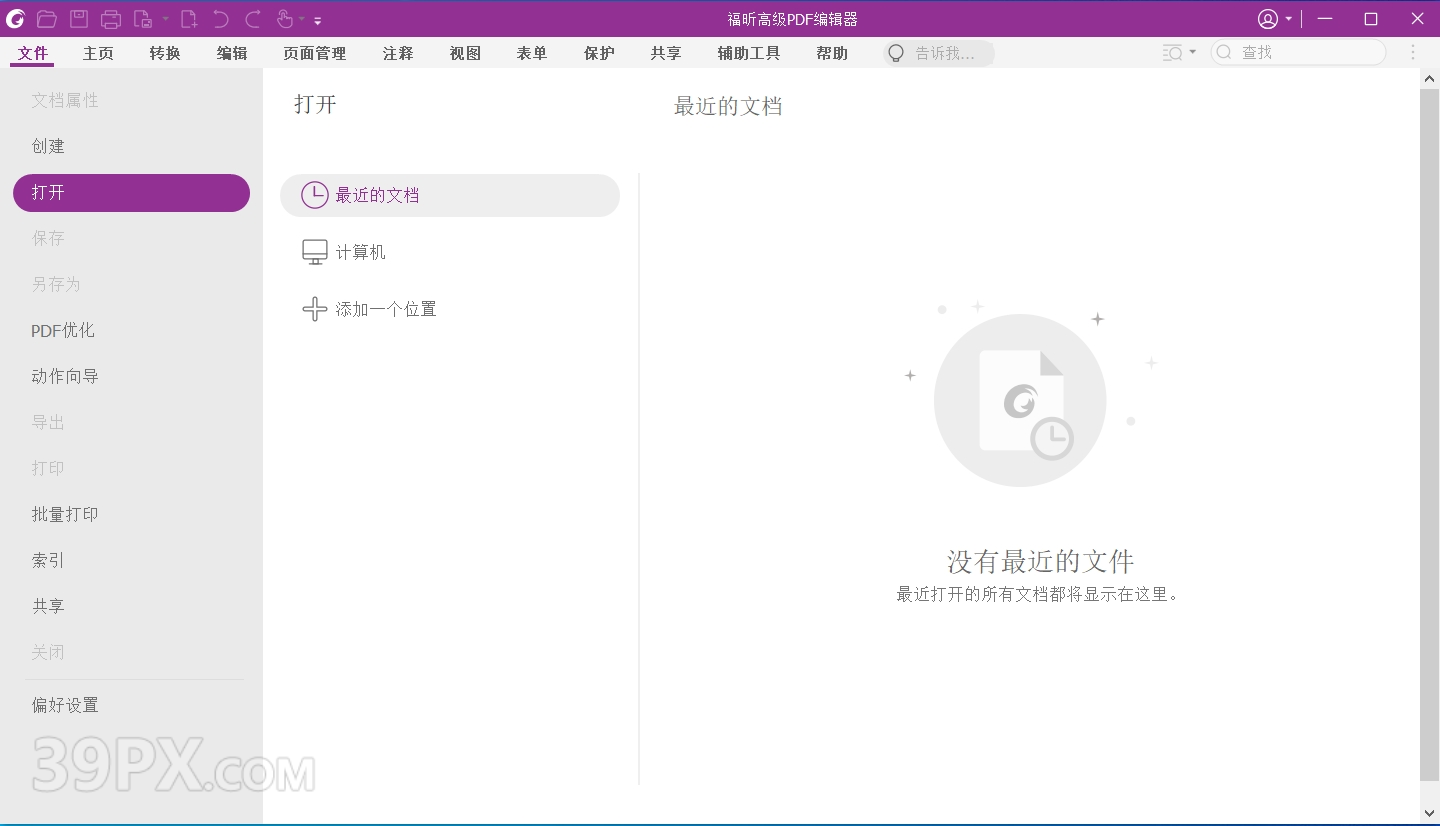Click the vertical scrollbar on the right edge
The image size is (1440, 826).
[1430, 435]
